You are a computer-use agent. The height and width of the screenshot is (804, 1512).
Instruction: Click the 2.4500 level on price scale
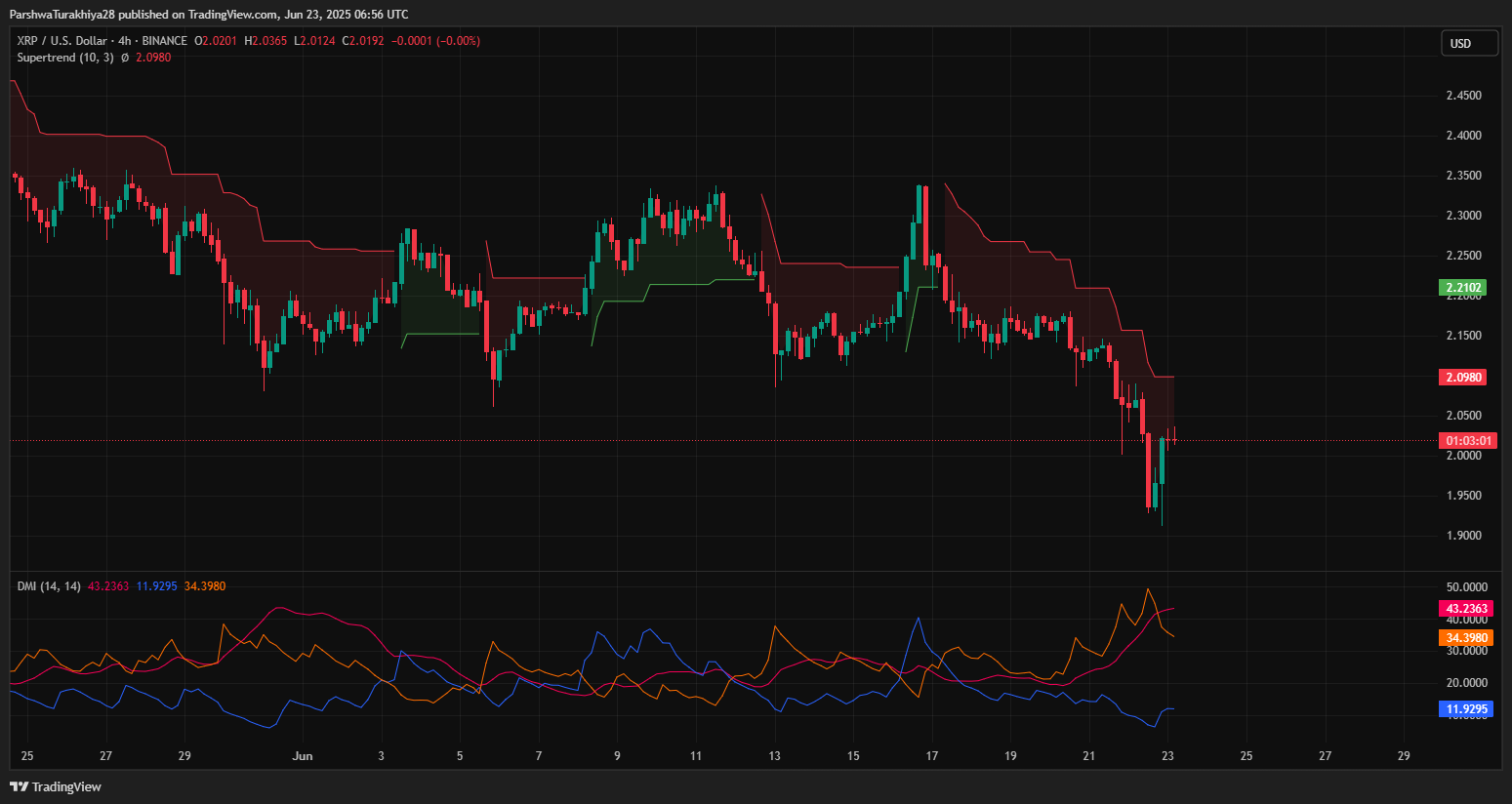pos(1463,96)
